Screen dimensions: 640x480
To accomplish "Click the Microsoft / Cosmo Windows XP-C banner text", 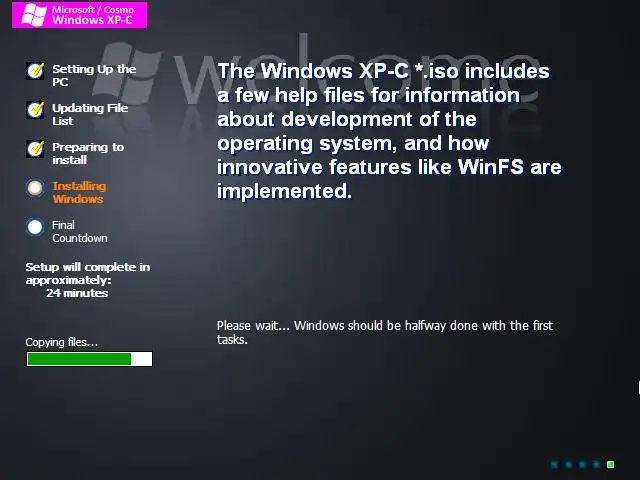I will pos(93,15).
